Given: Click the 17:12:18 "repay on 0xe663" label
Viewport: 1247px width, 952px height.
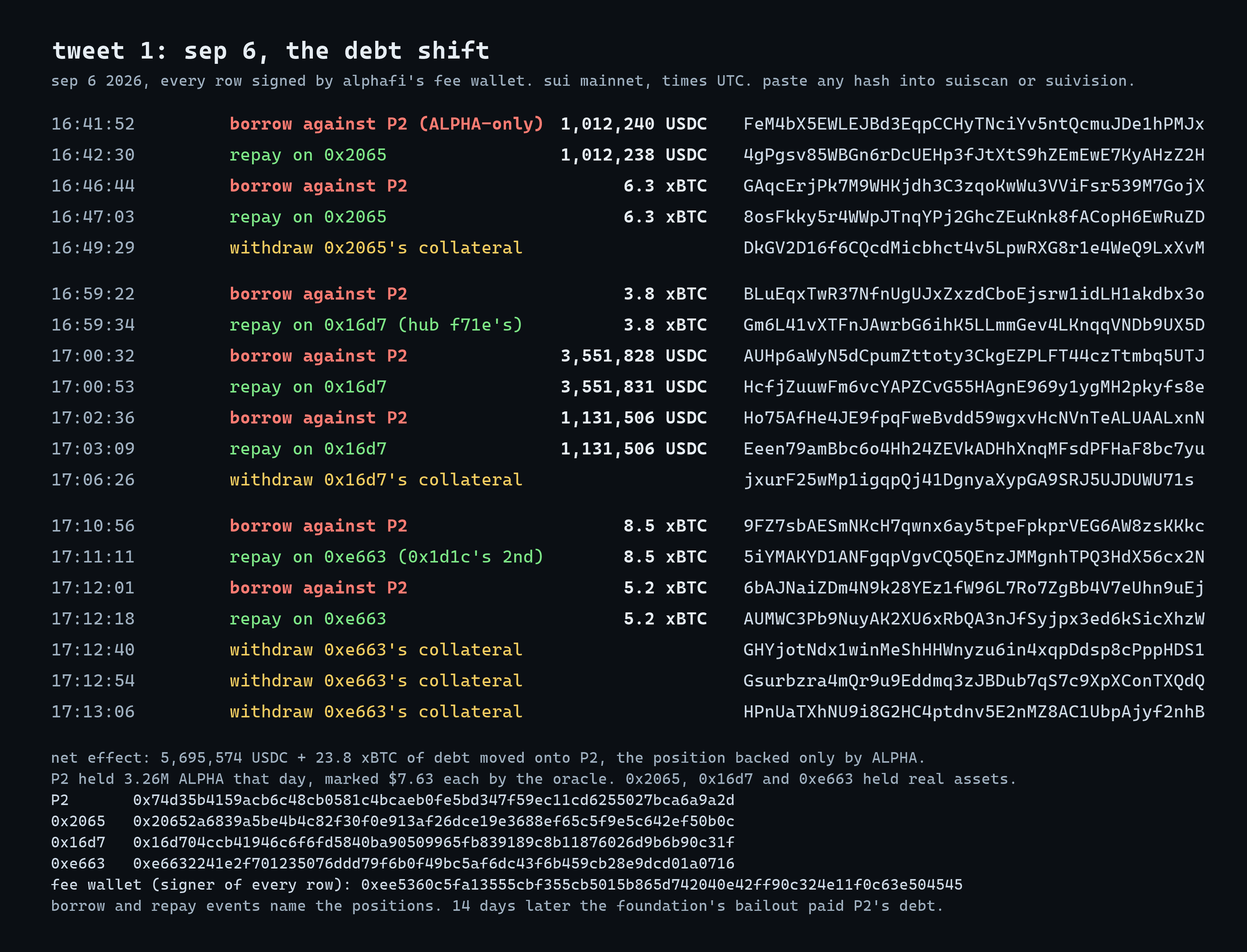Looking at the screenshot, I should 308,619.
